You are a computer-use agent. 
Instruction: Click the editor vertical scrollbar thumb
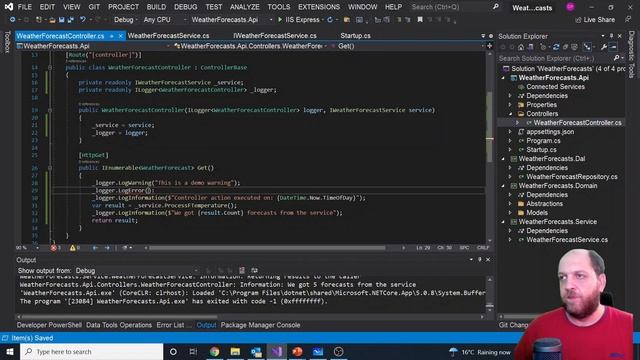click(489, 127)
